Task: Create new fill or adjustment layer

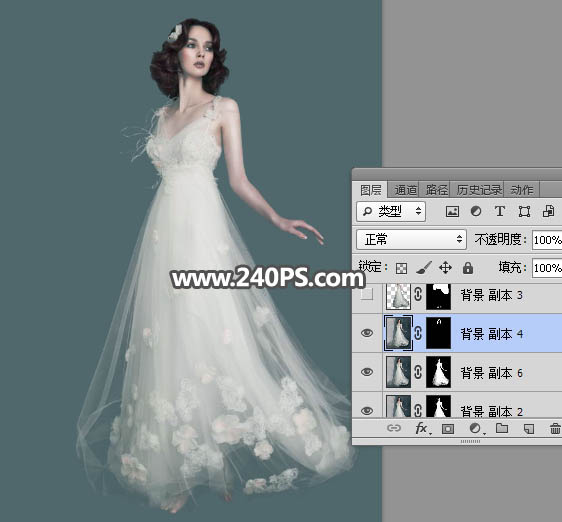Action: [476, 428]
